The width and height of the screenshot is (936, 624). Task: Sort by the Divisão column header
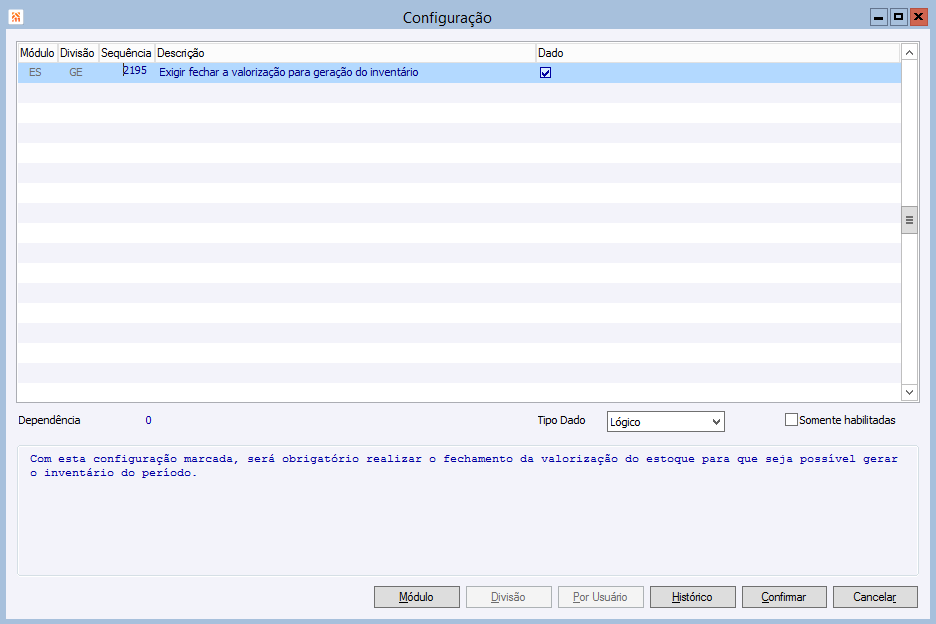click(78, 53)
